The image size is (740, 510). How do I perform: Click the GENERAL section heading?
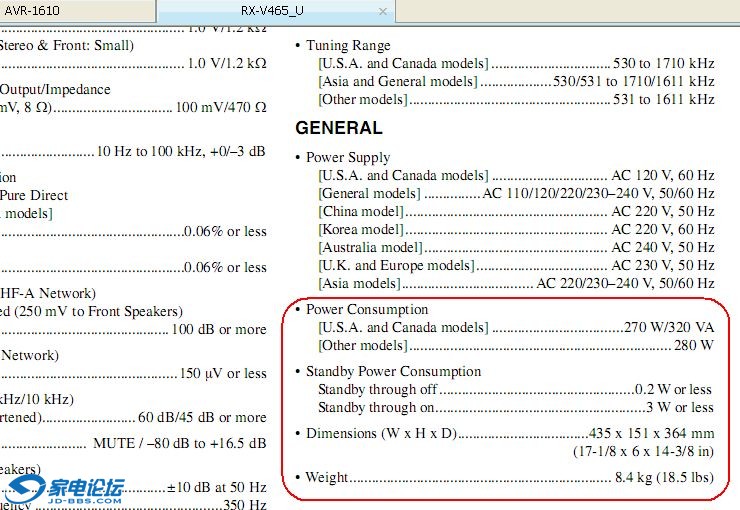pyautogui.click(x=339, y=128)
